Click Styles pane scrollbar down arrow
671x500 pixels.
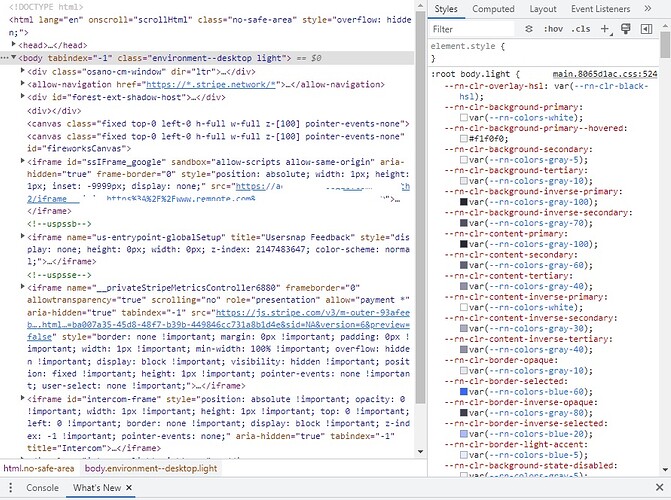click(x=665, y=470)
